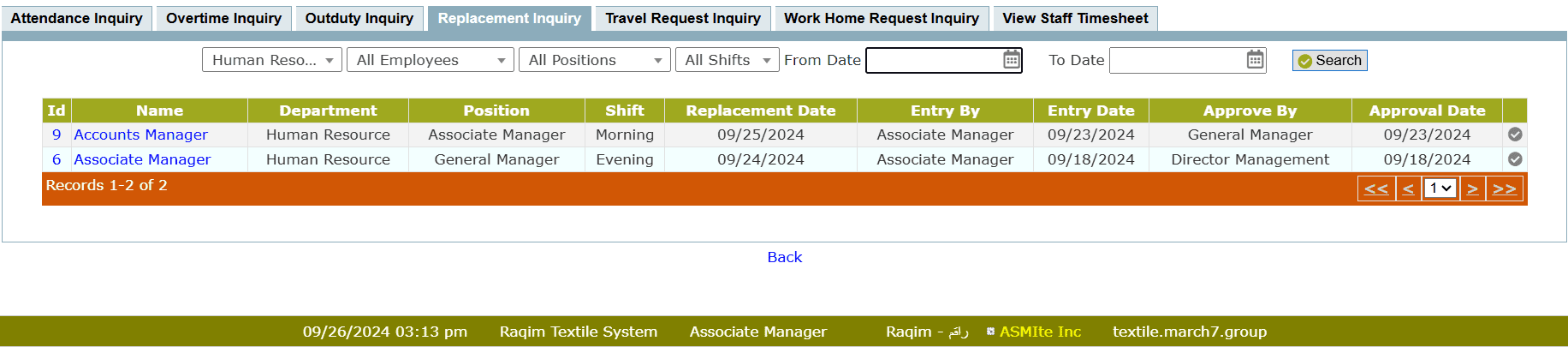Open the Overtime Inquiry tab

223,18
